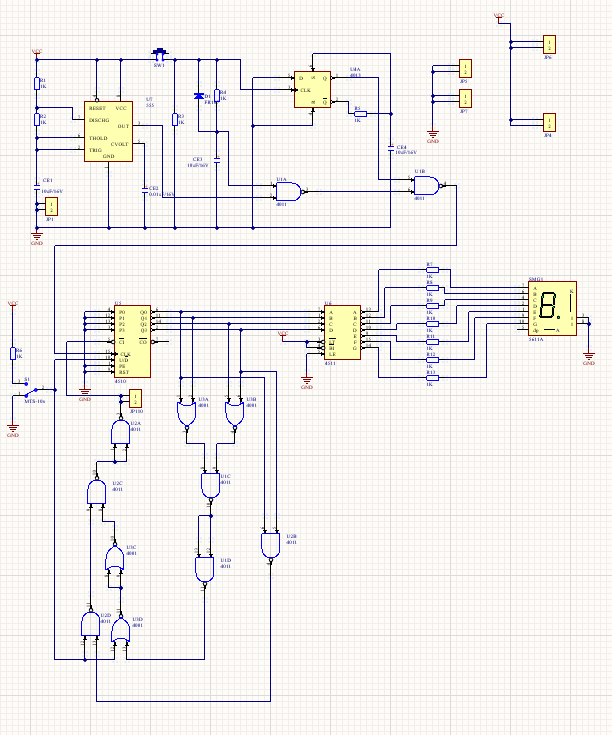Select resistor R12
Viewport: 612px width, 735px height.
(433, 360)
